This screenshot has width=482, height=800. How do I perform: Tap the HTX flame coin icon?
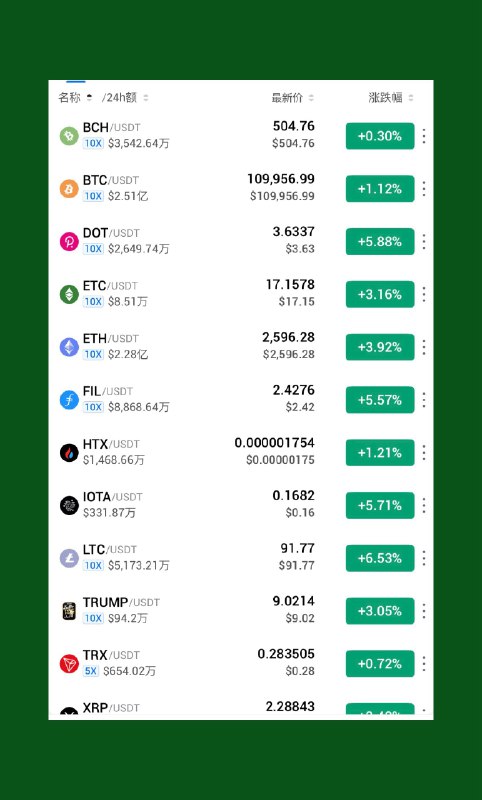click(69, 453)
